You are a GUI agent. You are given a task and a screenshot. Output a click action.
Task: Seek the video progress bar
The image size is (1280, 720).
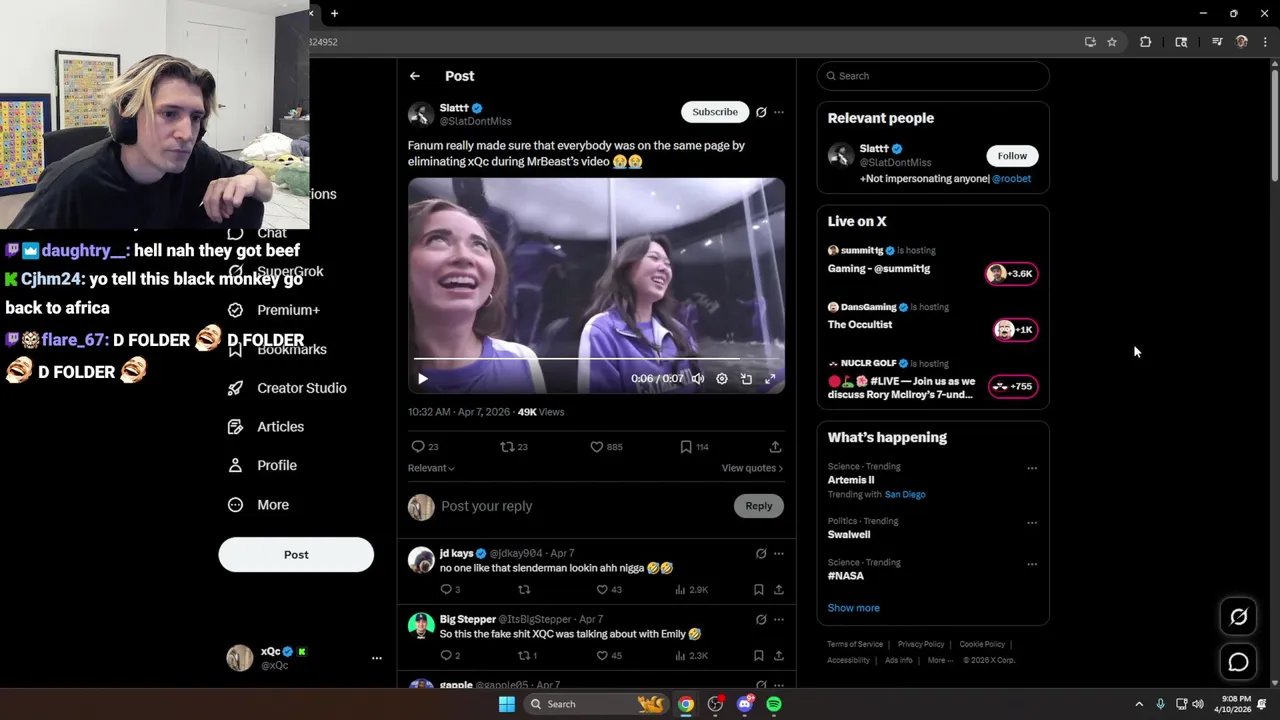[596, 358]
